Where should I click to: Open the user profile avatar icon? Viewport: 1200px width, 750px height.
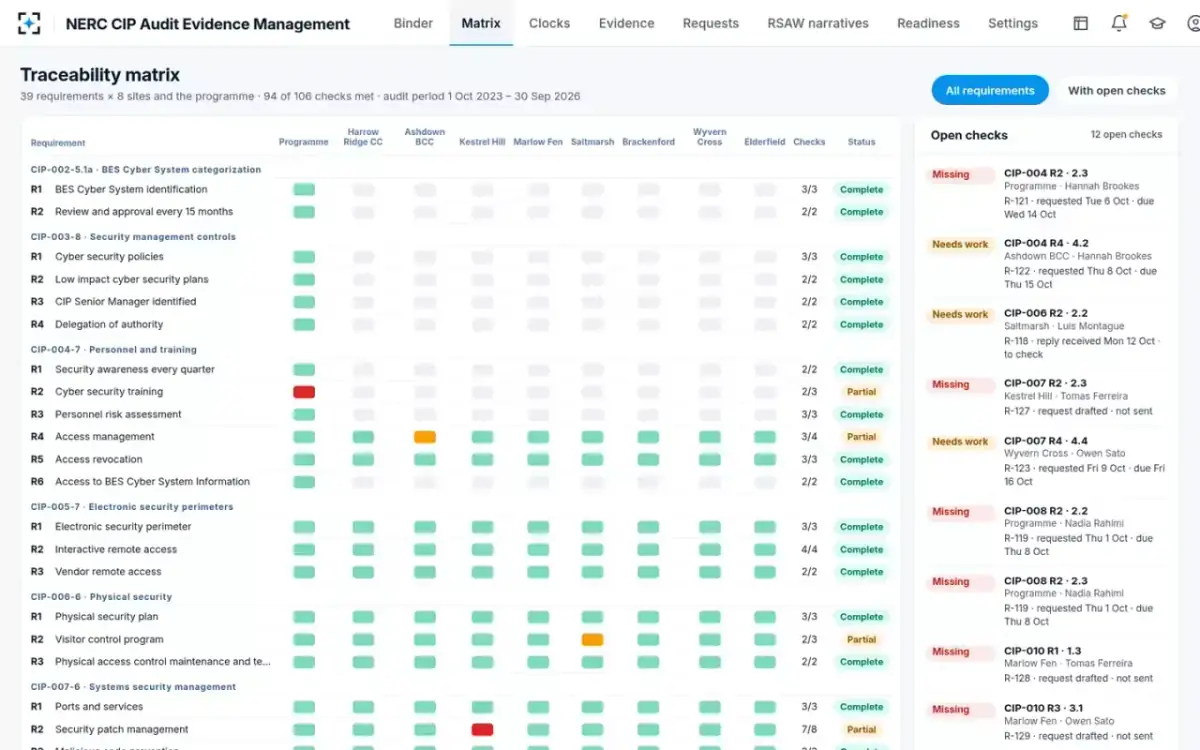[1192, 23]
